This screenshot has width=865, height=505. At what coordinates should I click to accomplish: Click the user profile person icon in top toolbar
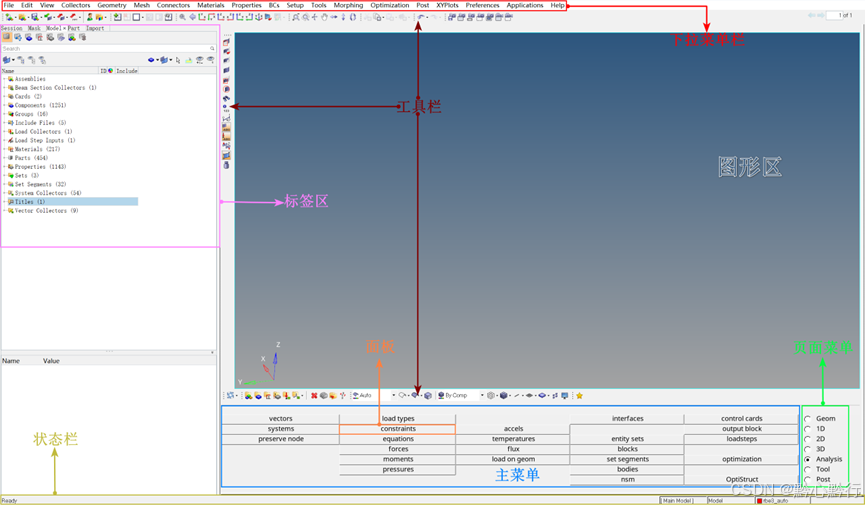tap(89, 17)
